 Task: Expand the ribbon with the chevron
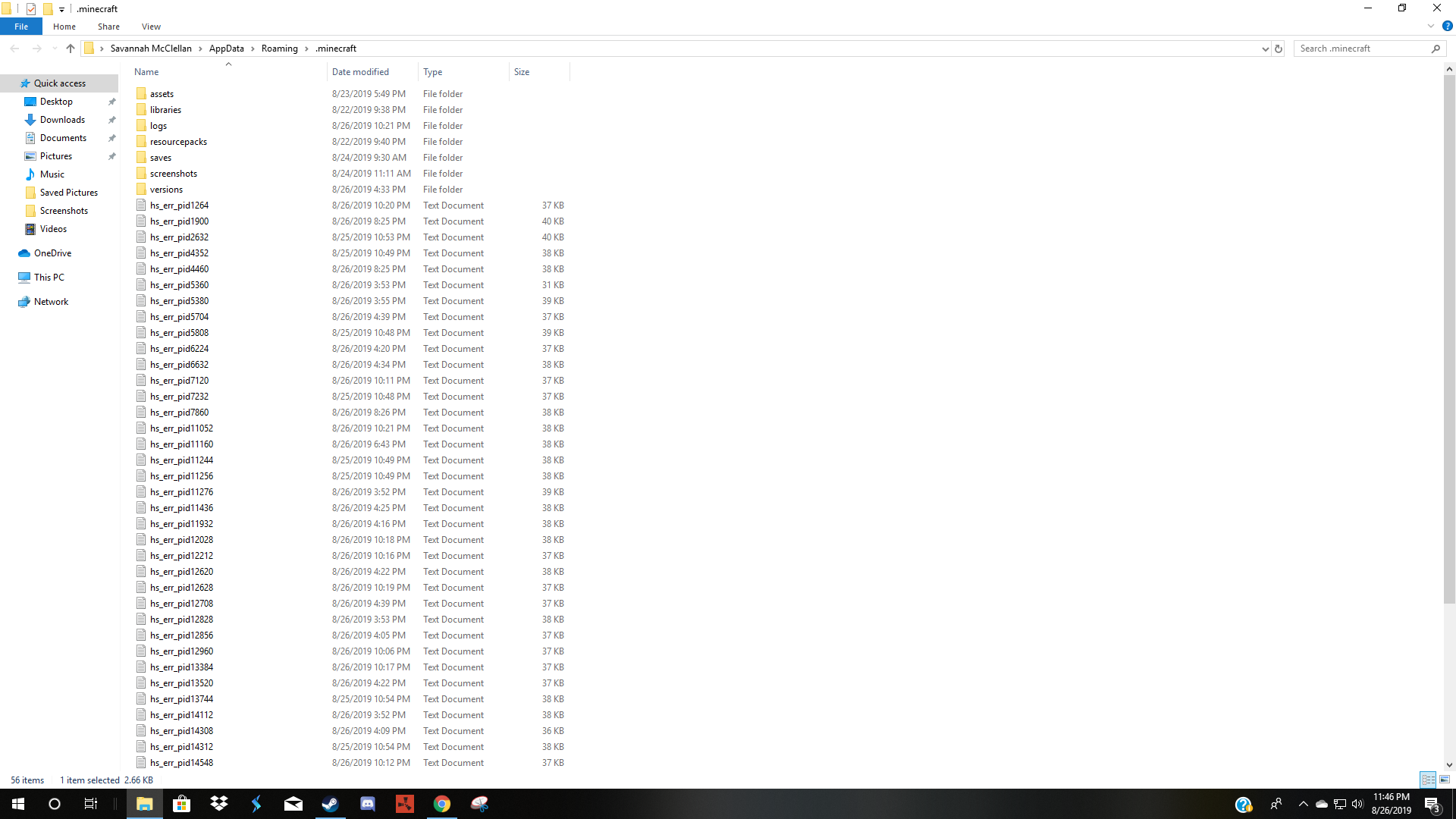tap(1431, 26)
